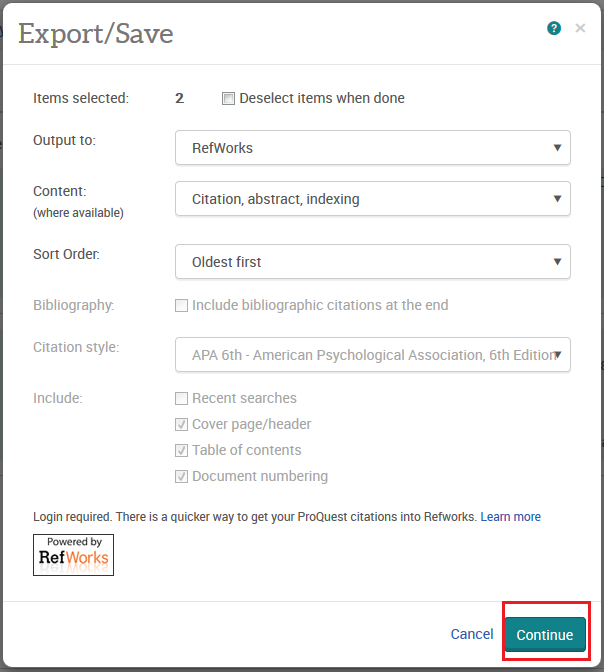The width and height of the screenshot is (607, 672).
Task: Click the Items selected count 2
Action: 180,99
